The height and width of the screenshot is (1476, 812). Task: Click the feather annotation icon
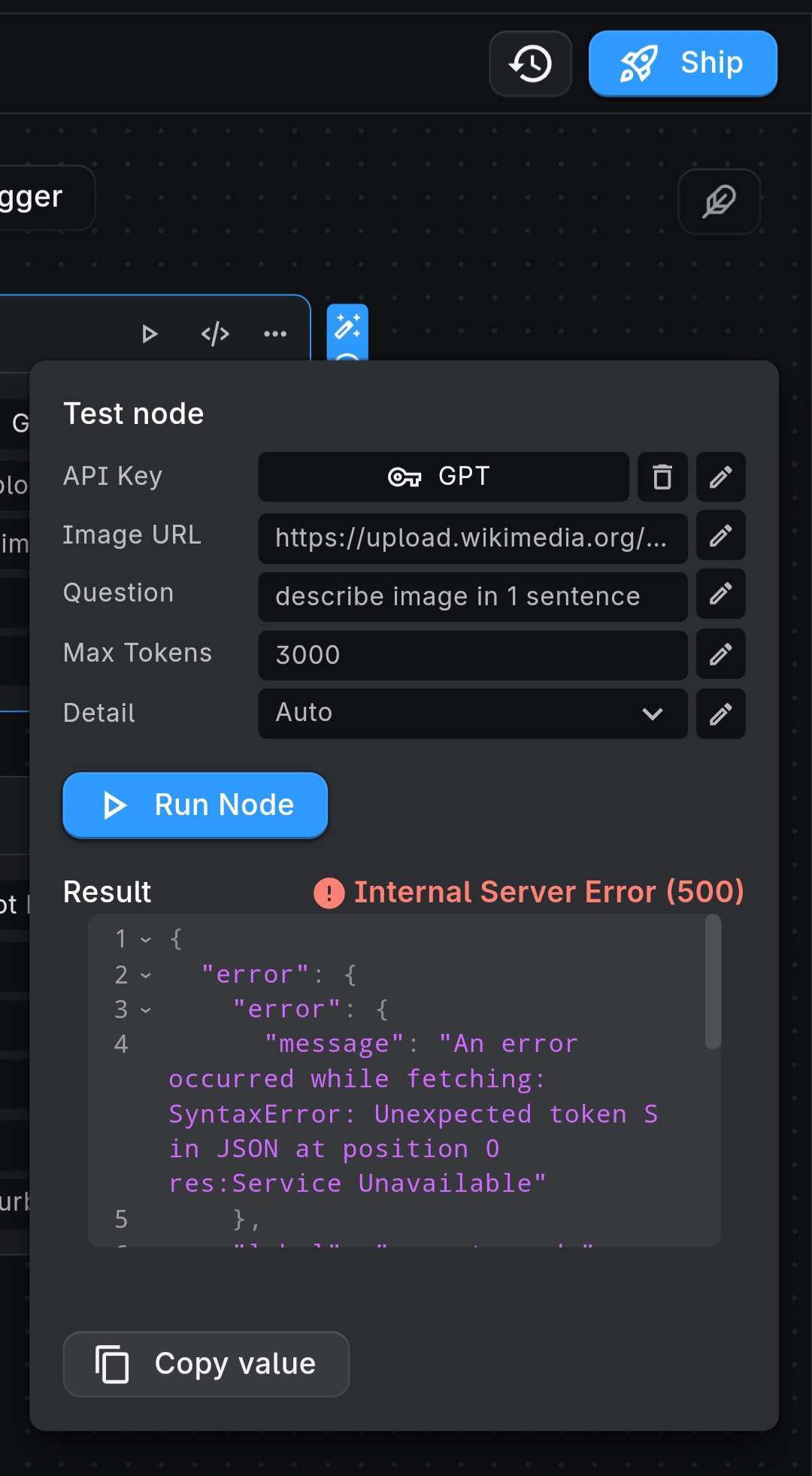pos(719,202)
